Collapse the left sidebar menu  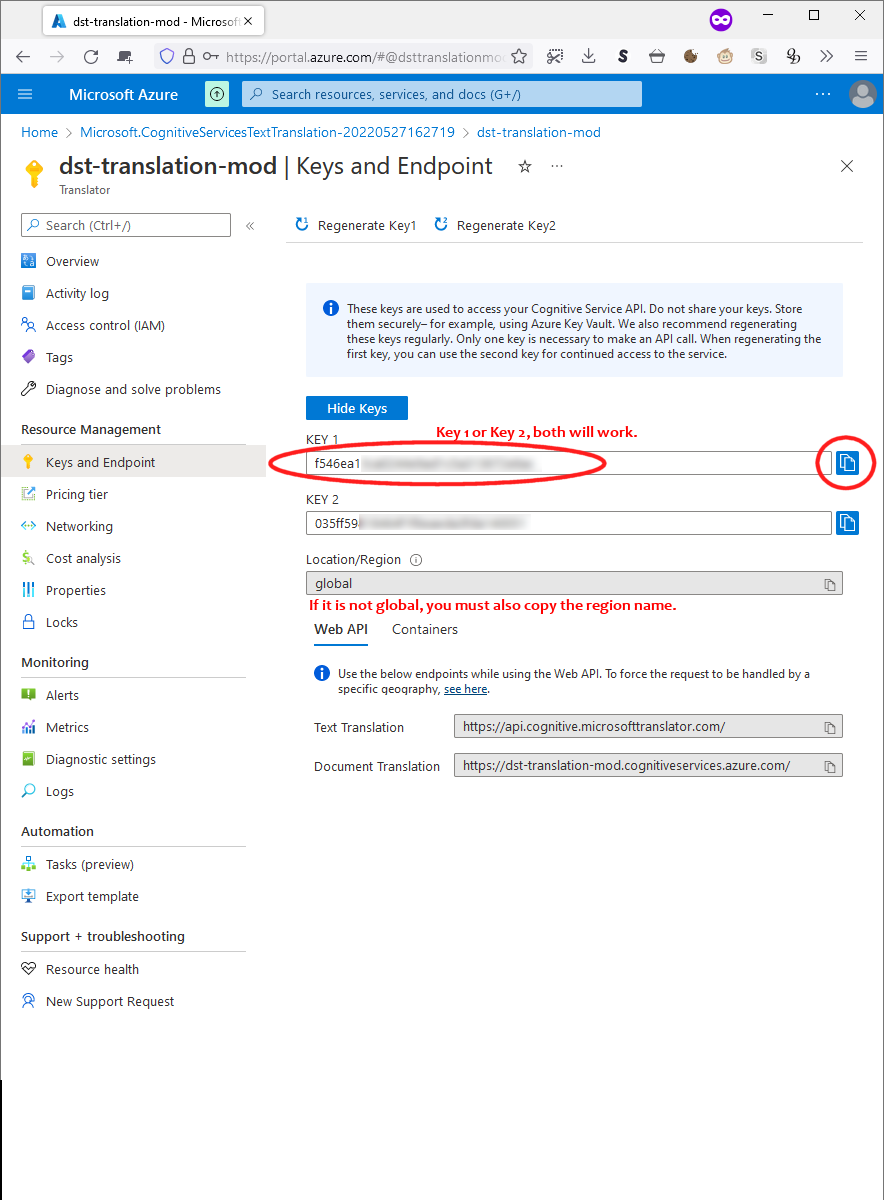pyautogui.click(x=250, y=225)
